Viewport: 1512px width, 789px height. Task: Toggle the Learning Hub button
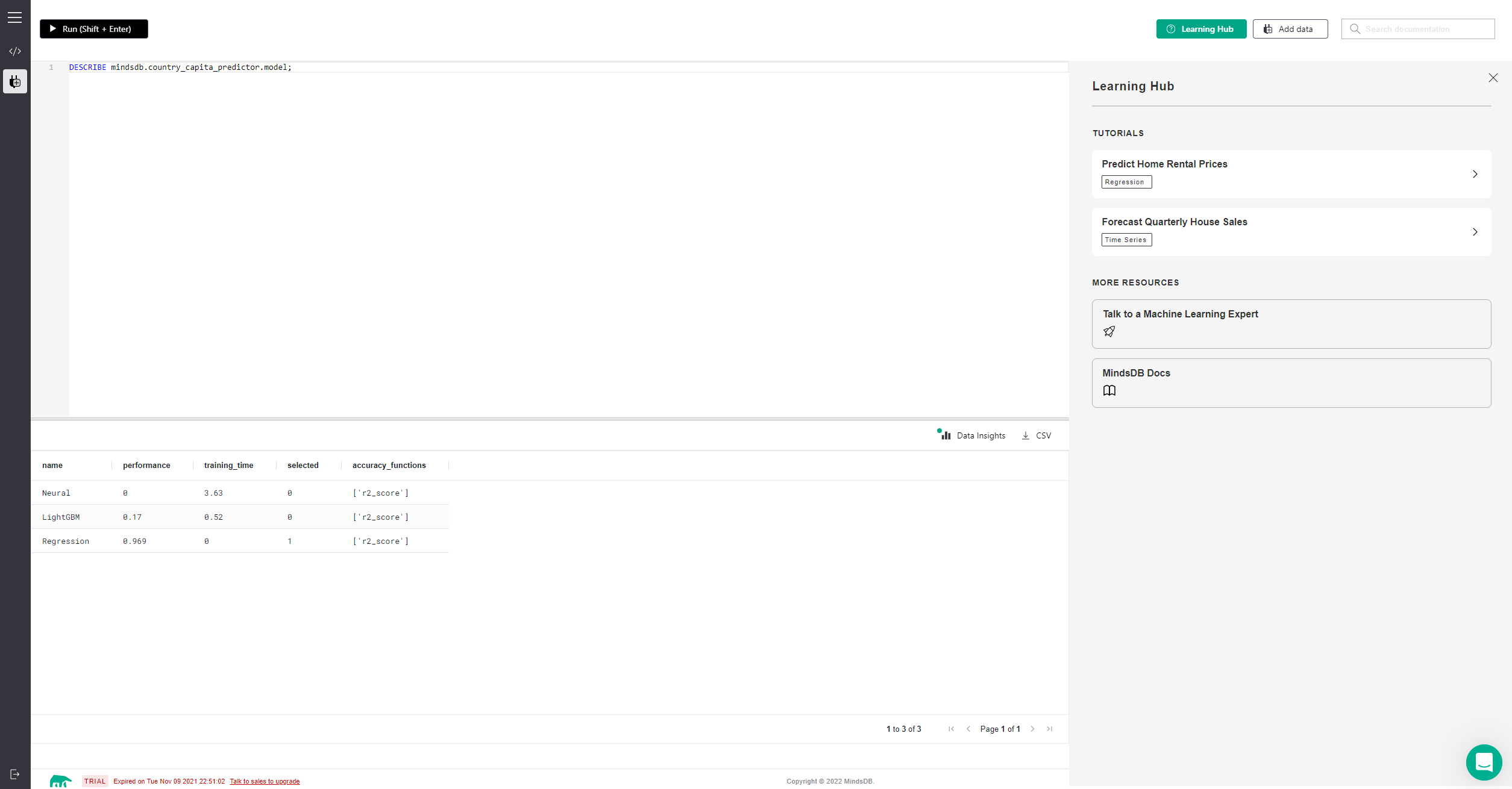(1200, 29)
